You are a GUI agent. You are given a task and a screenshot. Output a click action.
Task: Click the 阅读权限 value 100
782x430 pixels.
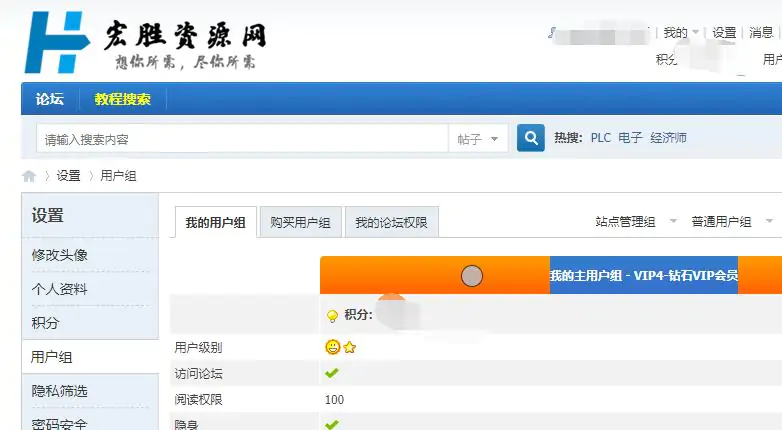pos(334,400)
